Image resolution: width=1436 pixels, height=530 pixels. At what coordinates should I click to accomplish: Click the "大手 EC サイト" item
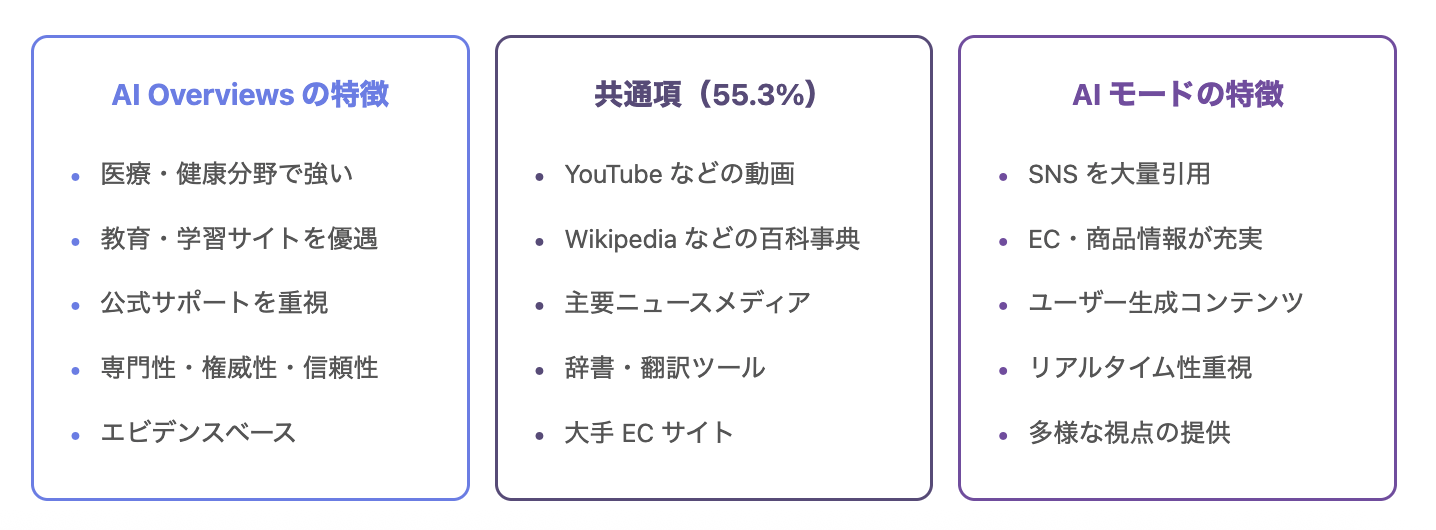click(x=649, y=433)
